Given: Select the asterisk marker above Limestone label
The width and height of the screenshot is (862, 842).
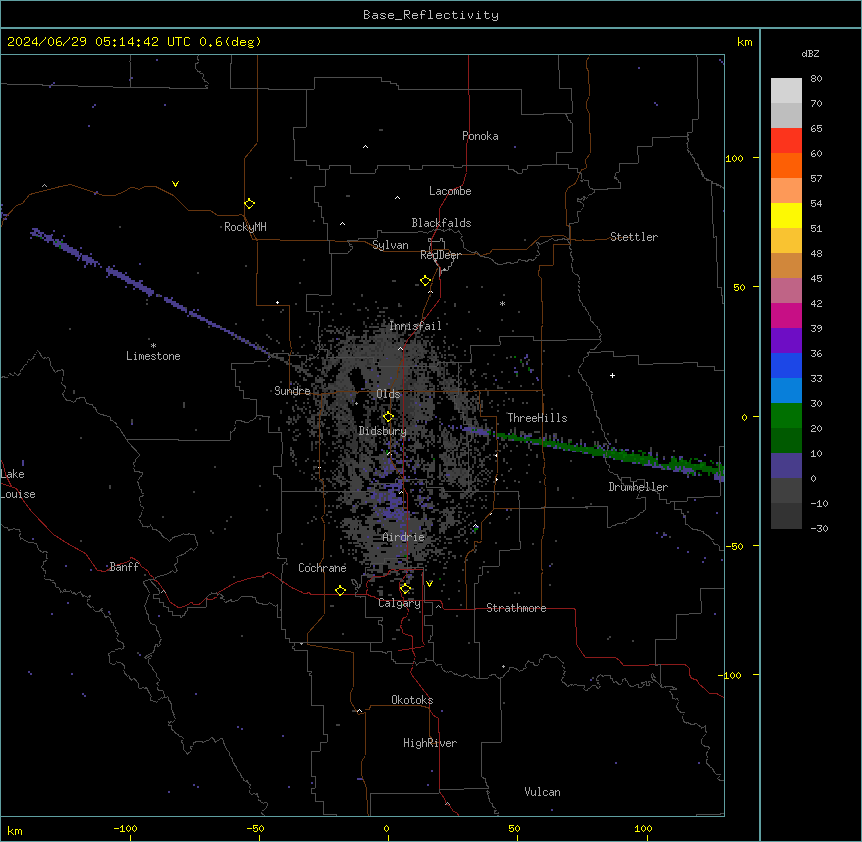Looking at the screenshot, I should click(x=153, y=346).
